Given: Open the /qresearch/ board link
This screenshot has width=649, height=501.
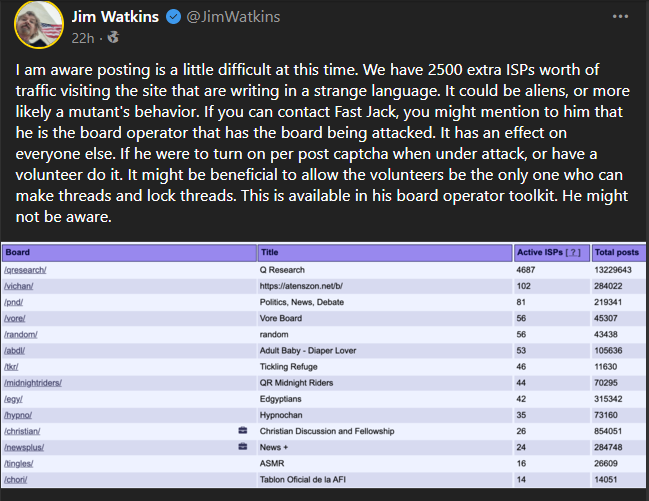Looking at the screenshot, I should (x=25, y=270).
